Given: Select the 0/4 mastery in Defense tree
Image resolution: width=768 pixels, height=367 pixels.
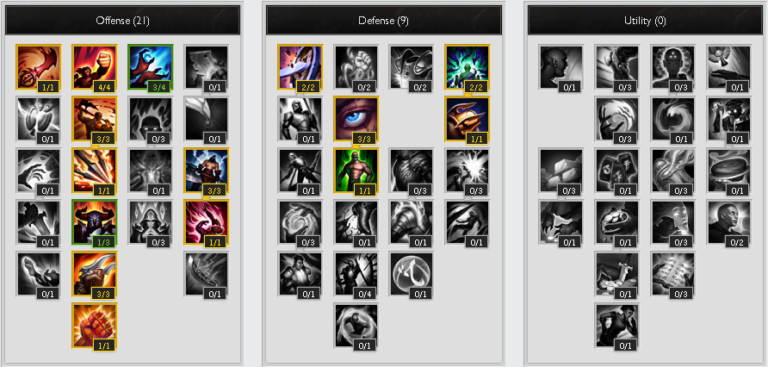Looking at the screenshot, I should 356,274.
